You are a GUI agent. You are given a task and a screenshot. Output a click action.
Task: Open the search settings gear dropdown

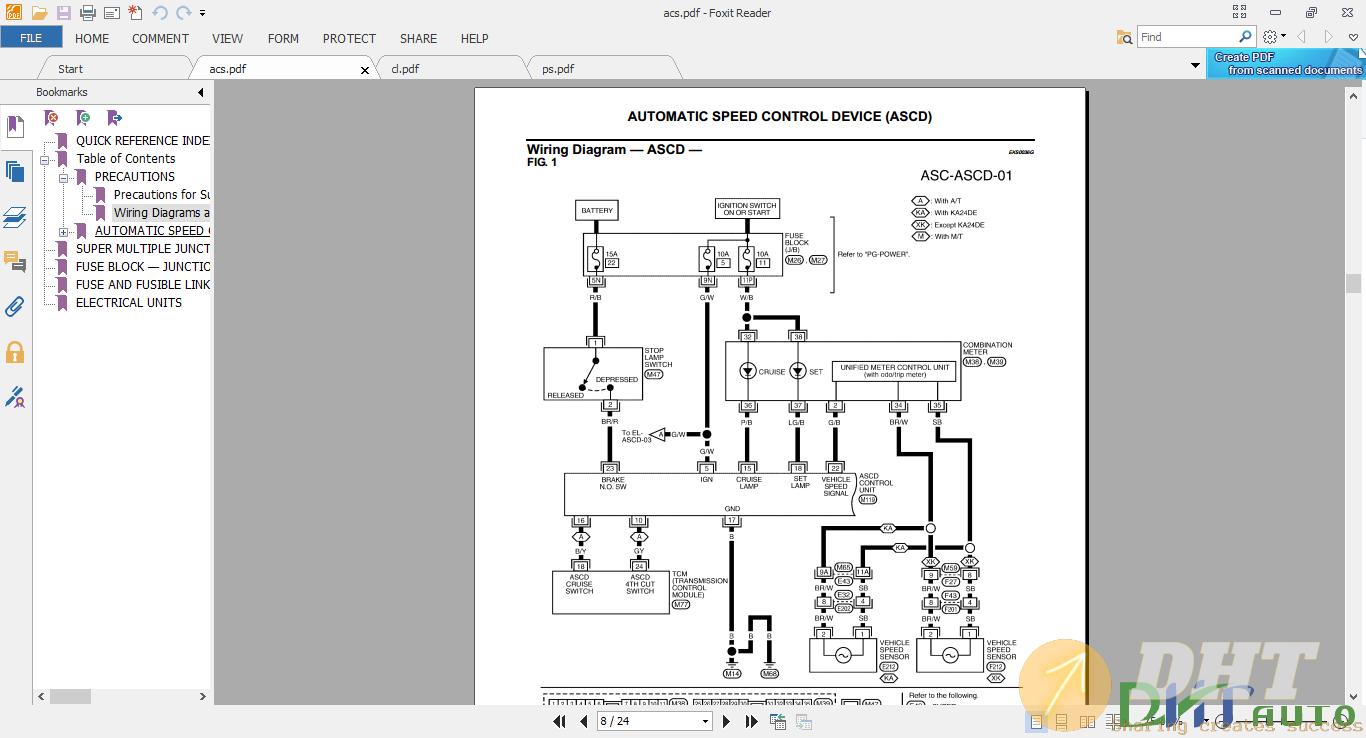point(1273,37)
